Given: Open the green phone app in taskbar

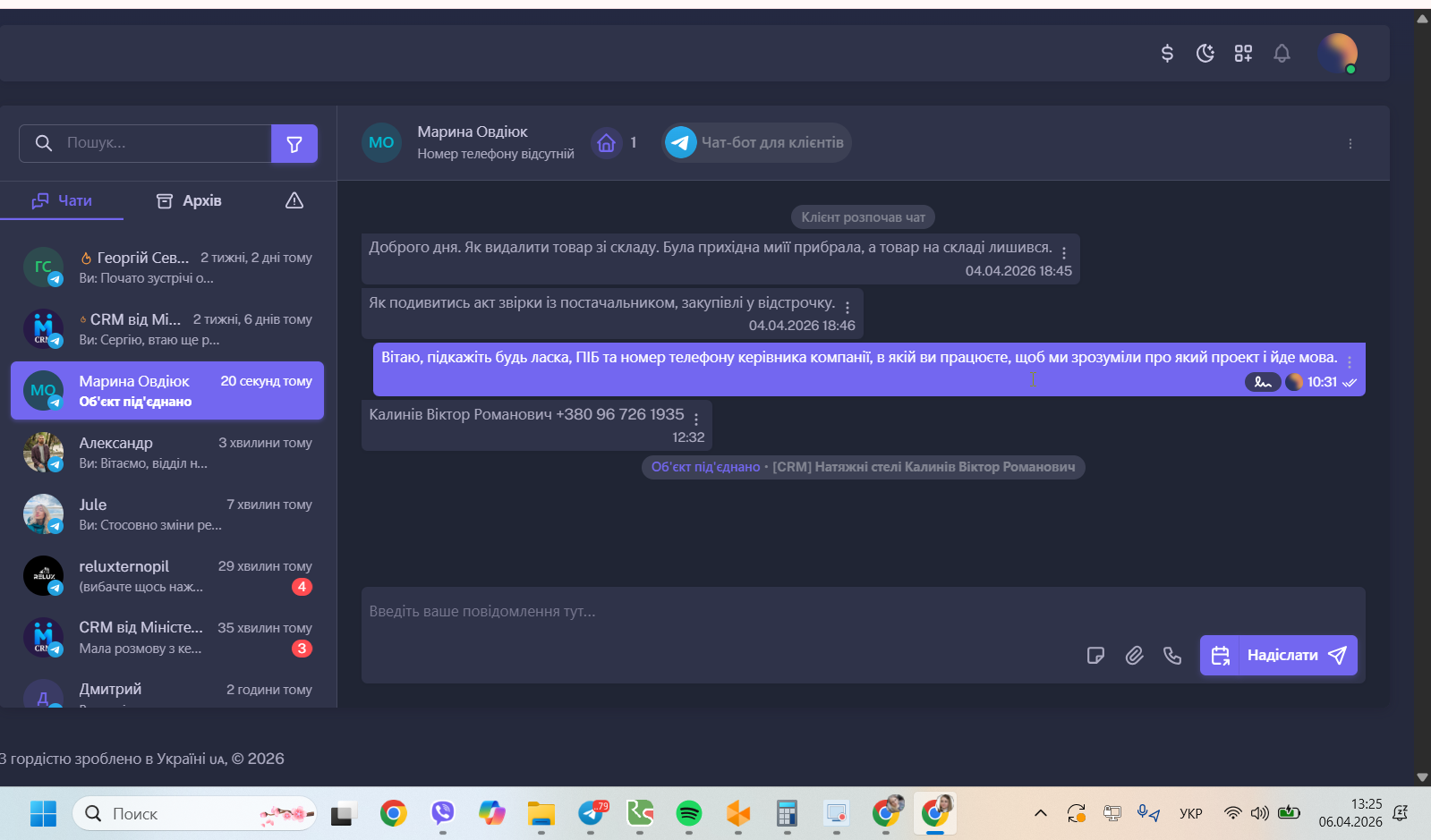Looking at the screenshot, I should click(x=639, y=813).
